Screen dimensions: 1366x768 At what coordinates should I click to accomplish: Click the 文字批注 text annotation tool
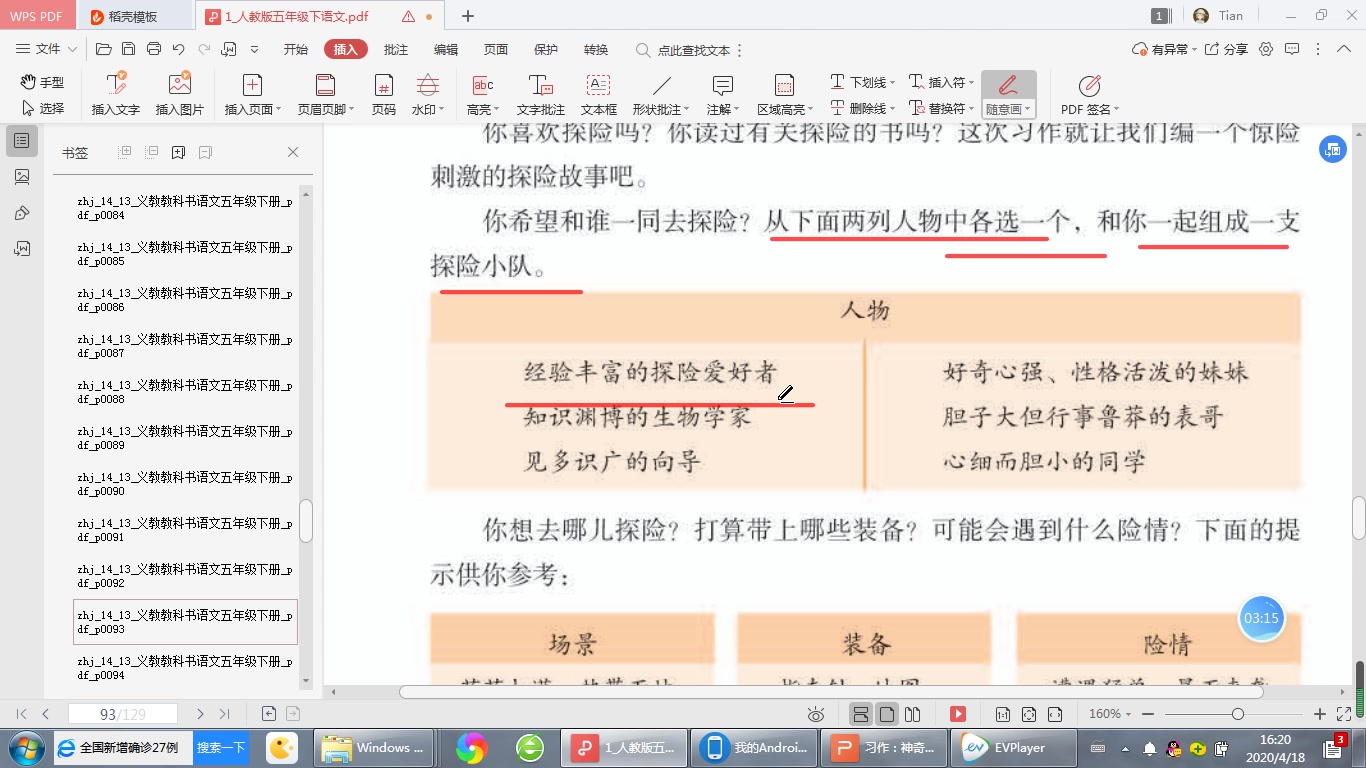point(541,95)
